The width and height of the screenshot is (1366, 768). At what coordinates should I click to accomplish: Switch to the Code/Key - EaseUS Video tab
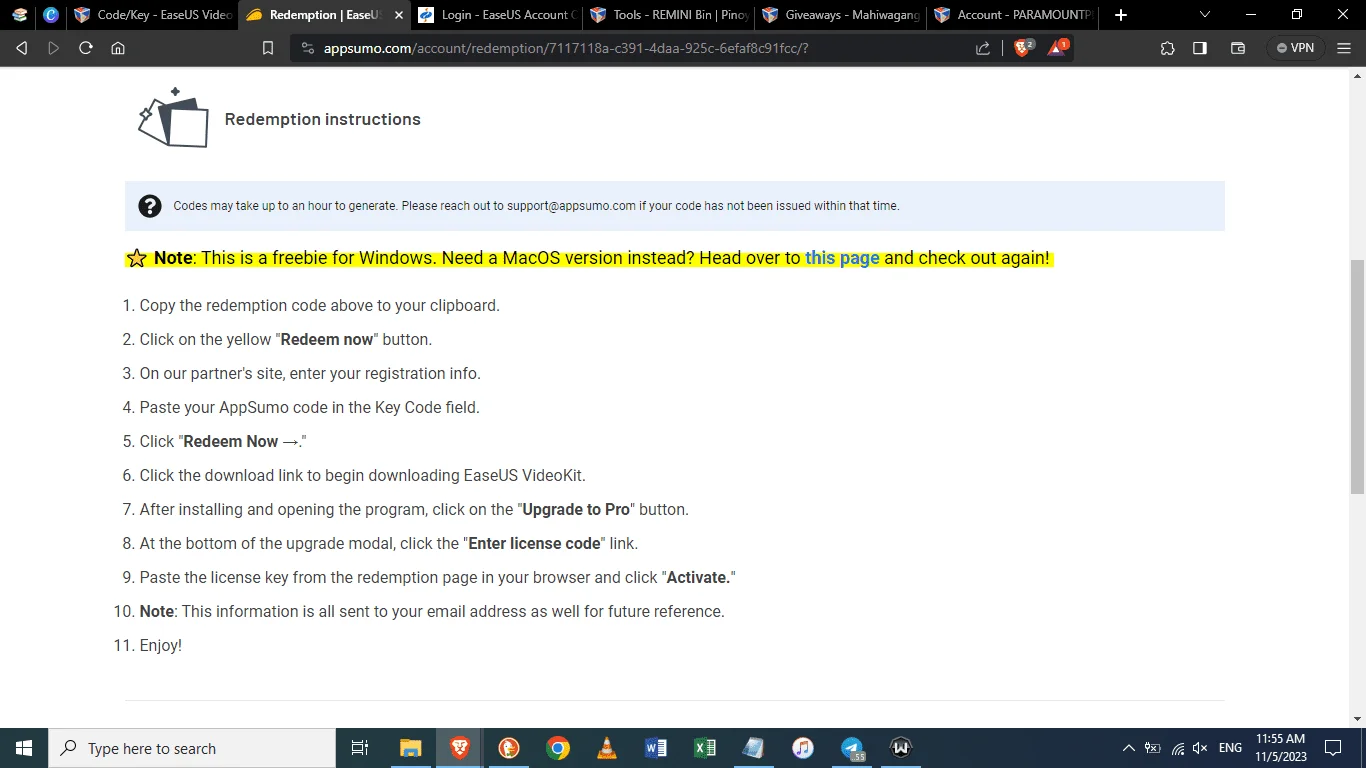(154, 15)
